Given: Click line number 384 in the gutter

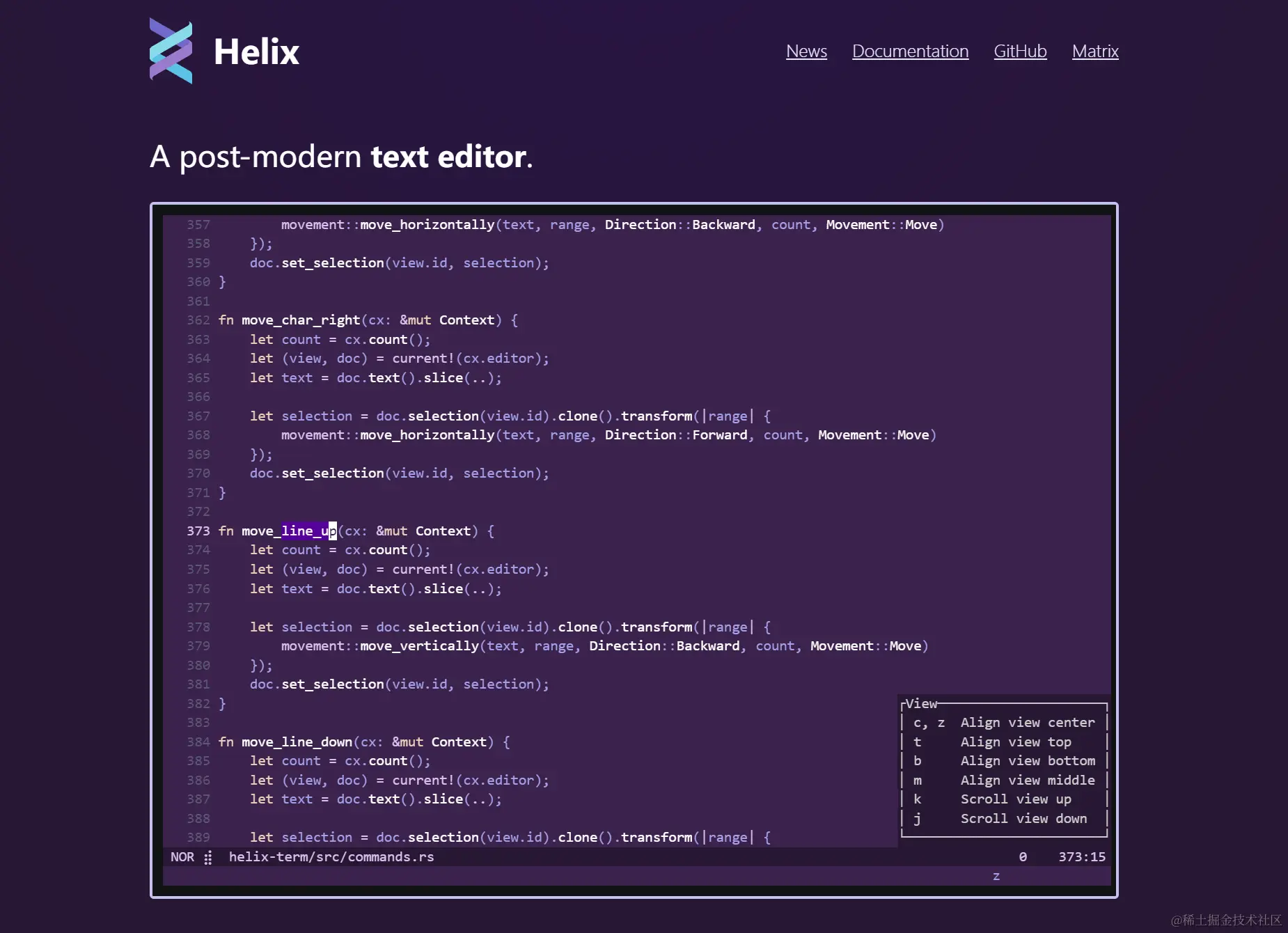Looking at the screenshot, I should [198, 742].
